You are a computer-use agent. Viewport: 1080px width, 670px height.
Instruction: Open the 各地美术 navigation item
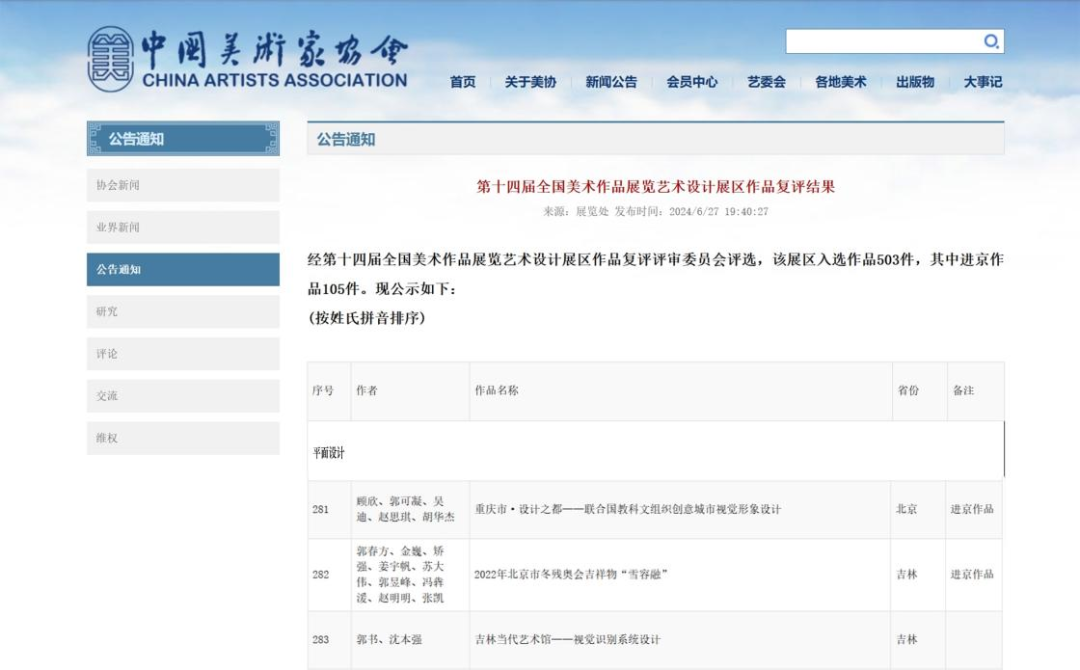(x=840, y=82)
